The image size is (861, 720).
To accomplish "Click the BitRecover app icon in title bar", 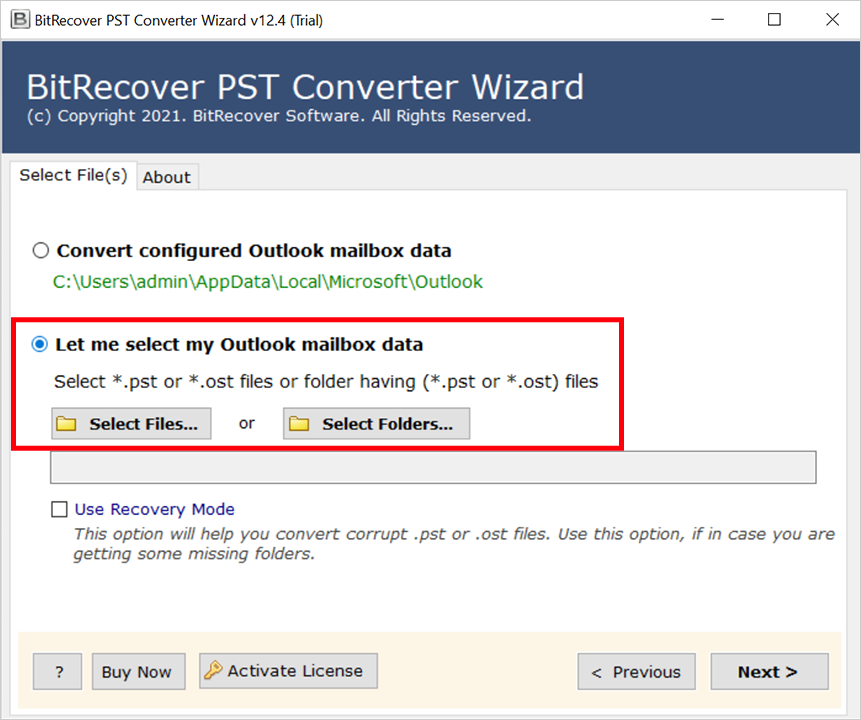I will (20, 19).
